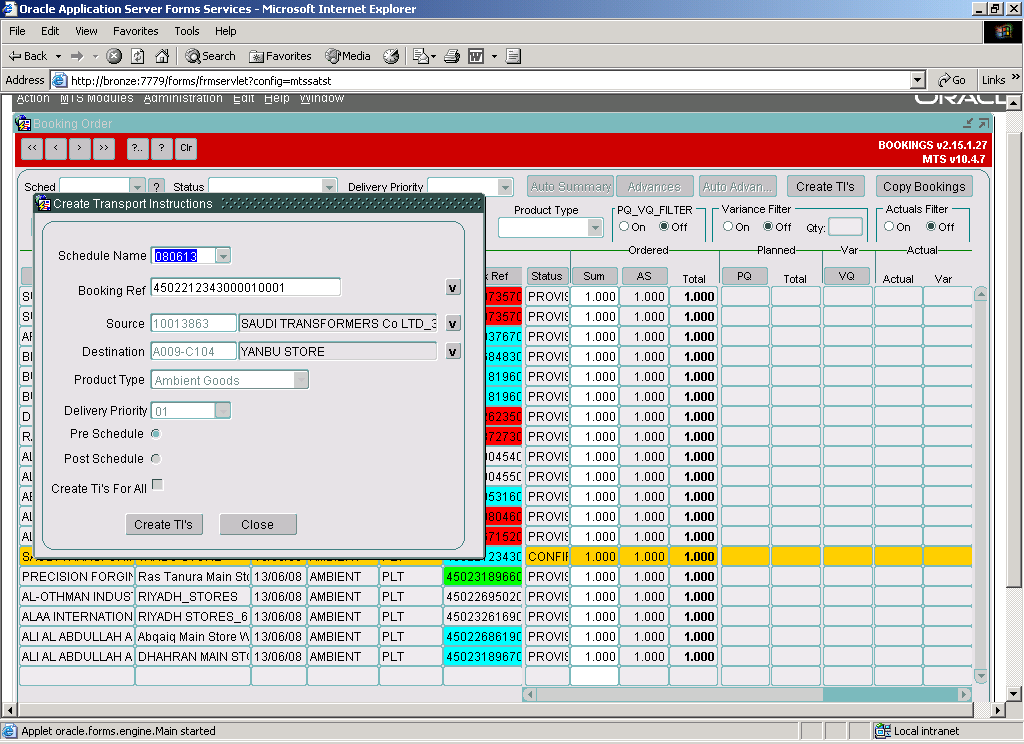
Task: Turn Actuals Filter On
Action: click(889, 227)
